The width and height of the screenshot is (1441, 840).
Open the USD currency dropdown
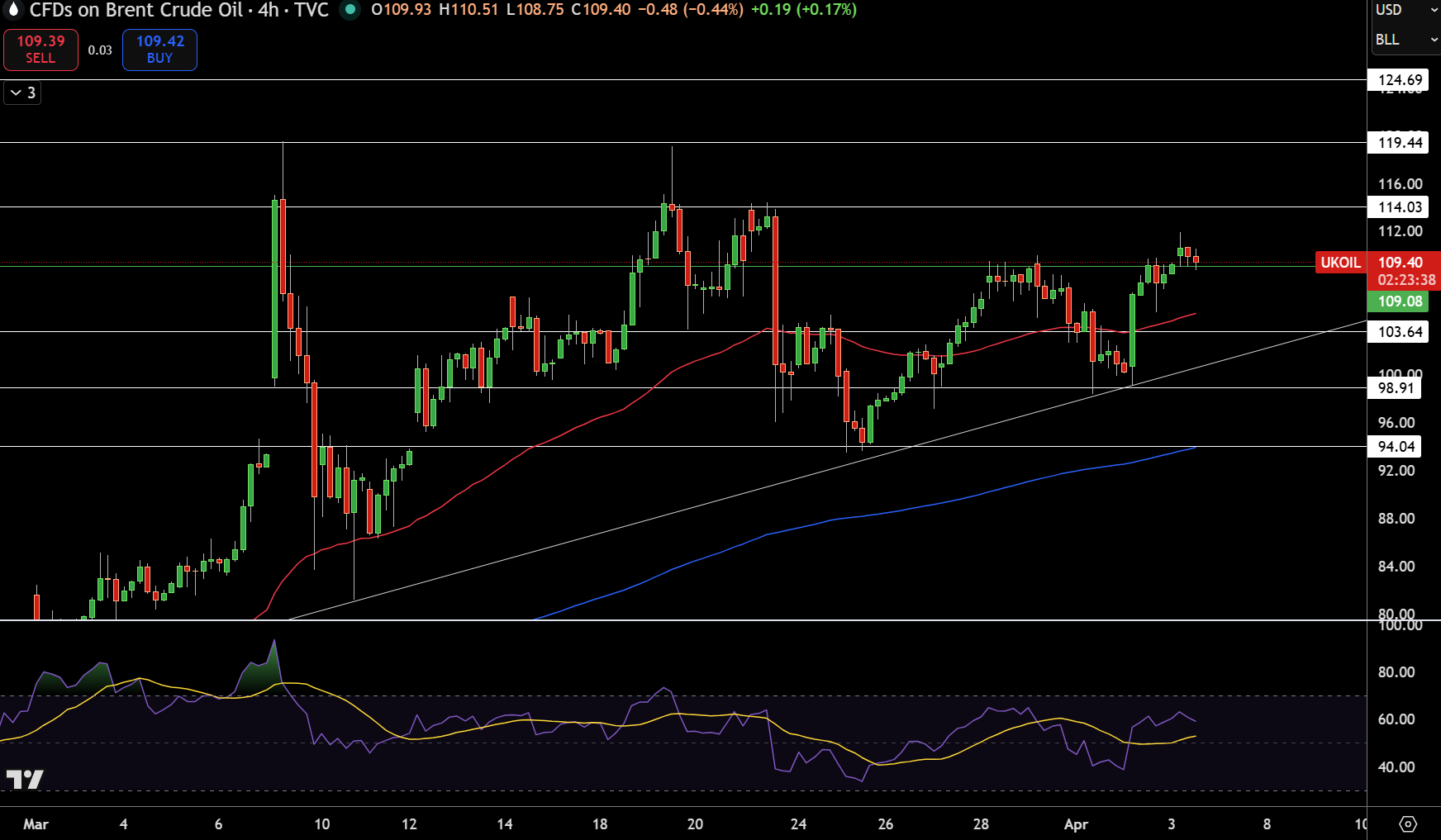[1405, 10]
